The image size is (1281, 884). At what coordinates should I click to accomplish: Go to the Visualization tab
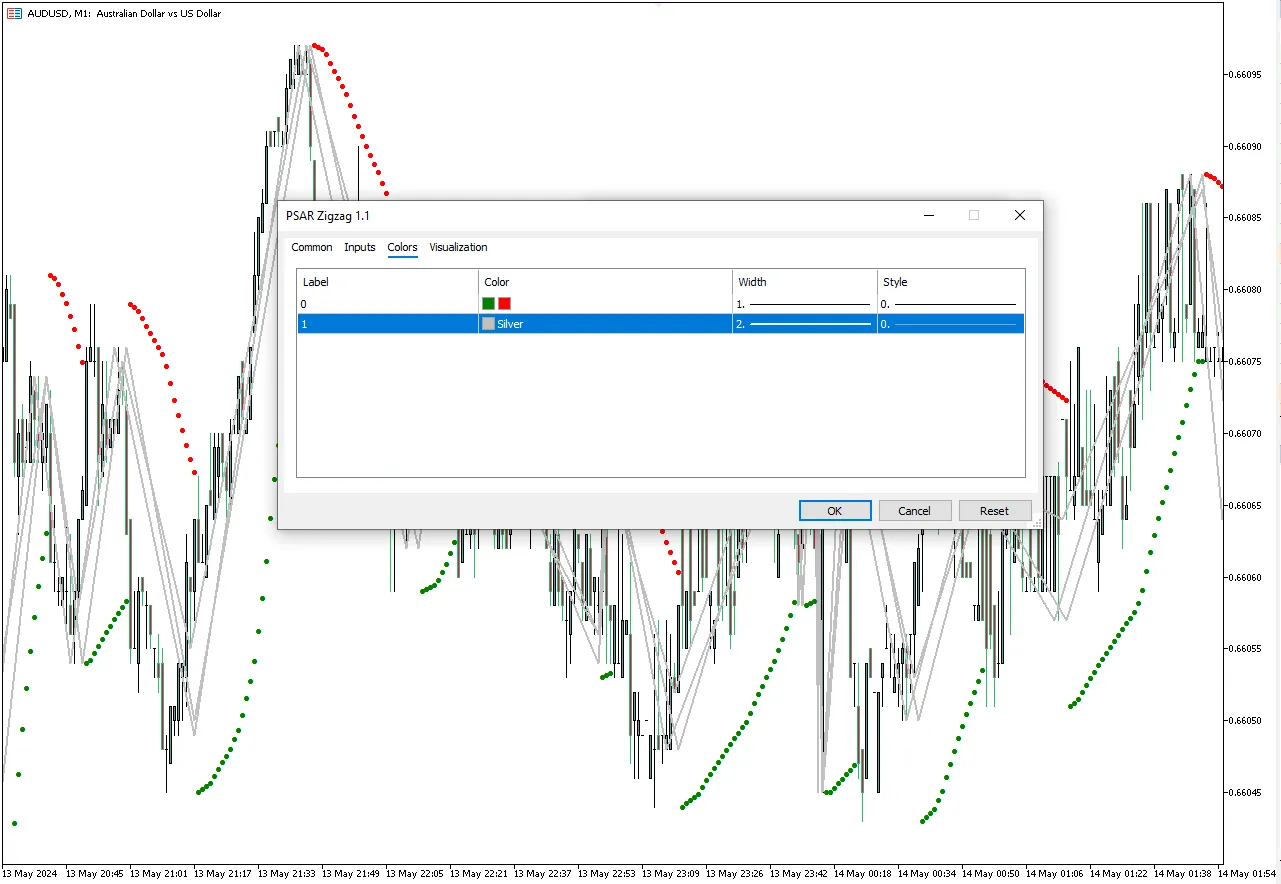458,247
